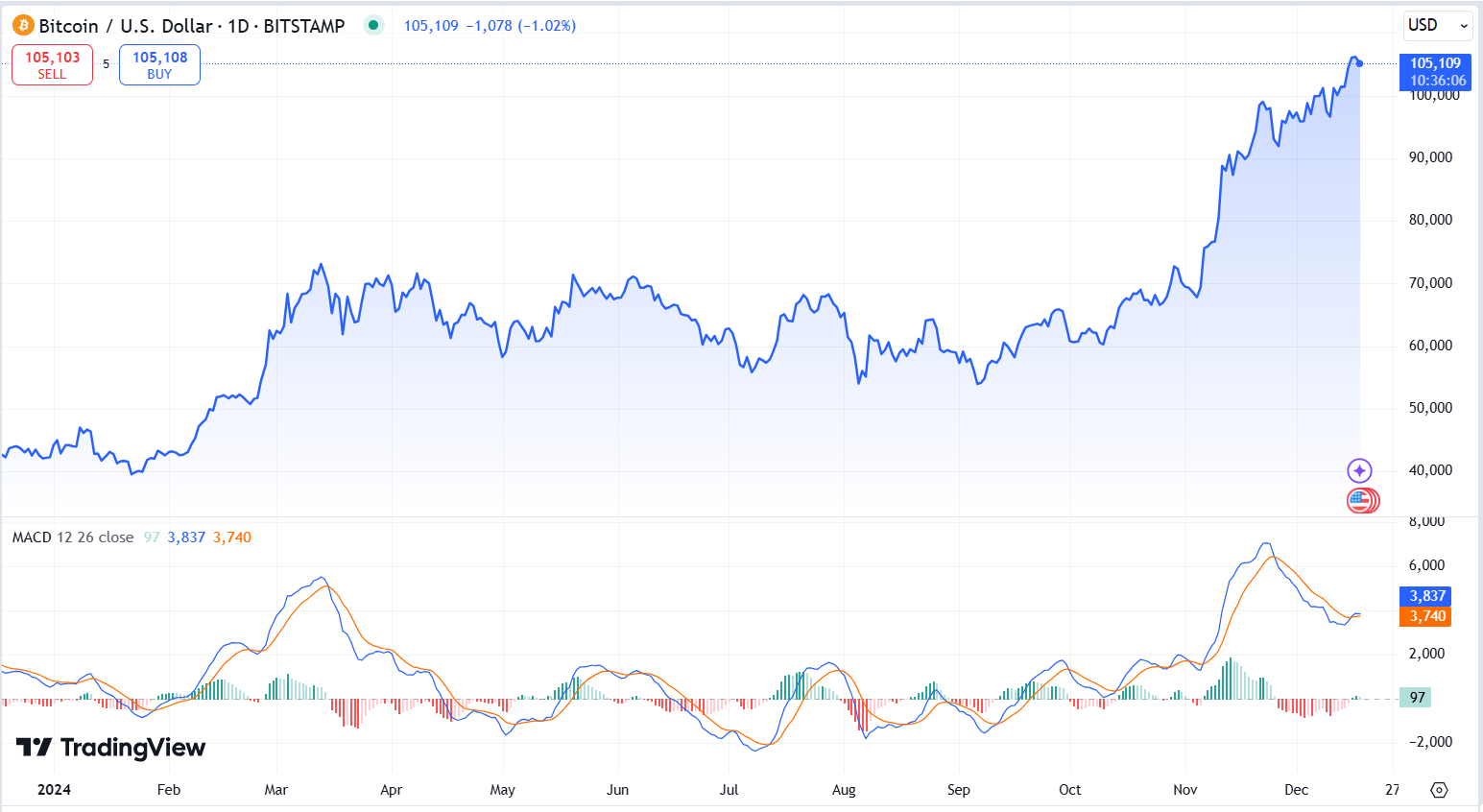Click the orange 3,740 signal axis label

point(1425,616)
